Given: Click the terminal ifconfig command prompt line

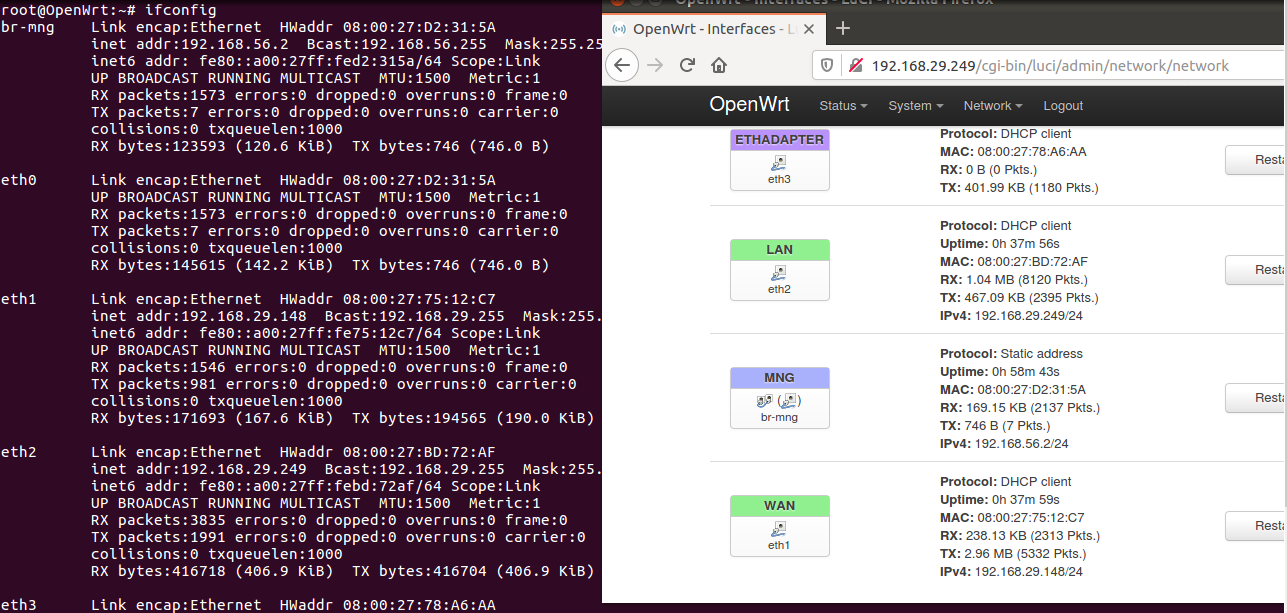Looking at the screenshot, I should (108, 10).
